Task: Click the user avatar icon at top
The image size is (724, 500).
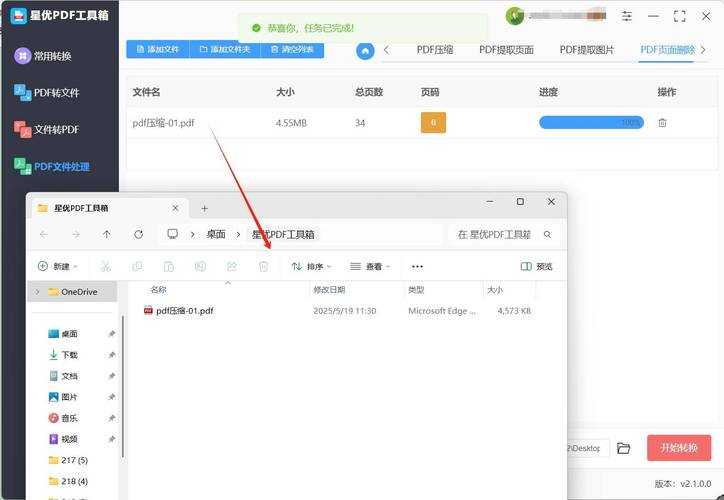Action: coord(515,16)
